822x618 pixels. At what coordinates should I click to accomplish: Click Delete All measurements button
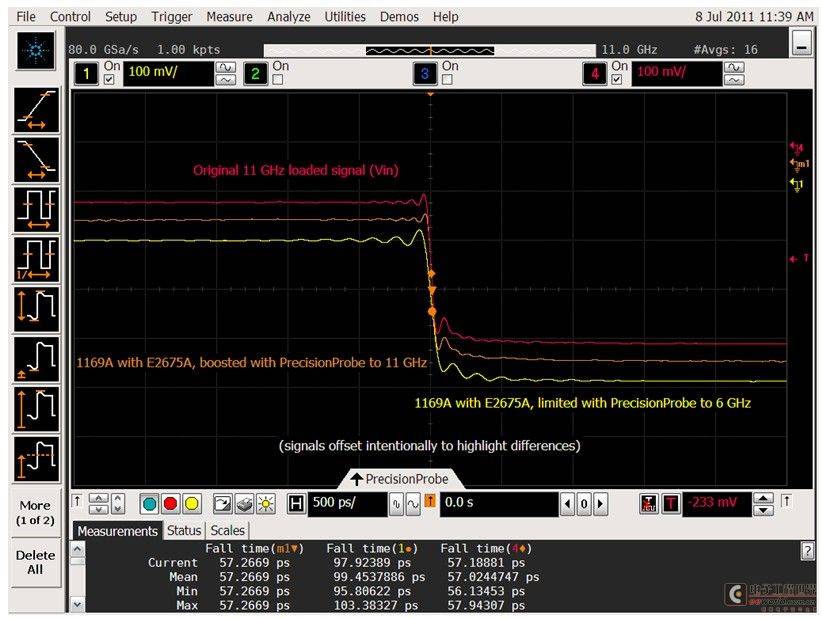pyautogui.click(x=35, y=562)
